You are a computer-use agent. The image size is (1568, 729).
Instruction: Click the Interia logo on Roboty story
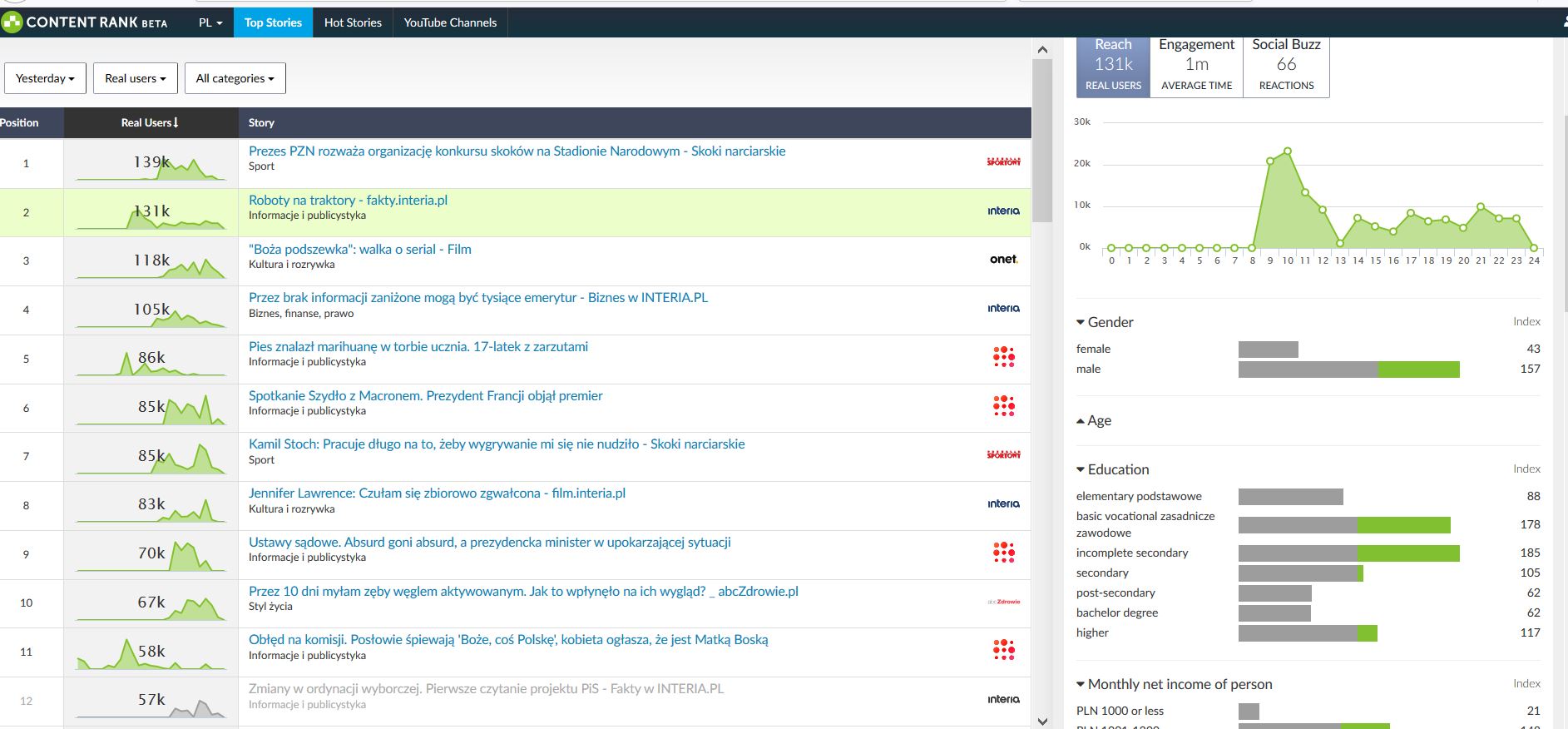(x=1003, y=211)
